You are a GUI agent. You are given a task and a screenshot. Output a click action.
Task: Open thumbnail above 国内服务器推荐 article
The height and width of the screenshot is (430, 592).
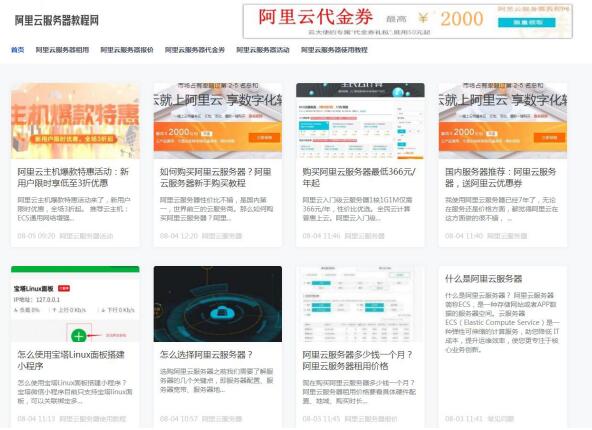503,121
